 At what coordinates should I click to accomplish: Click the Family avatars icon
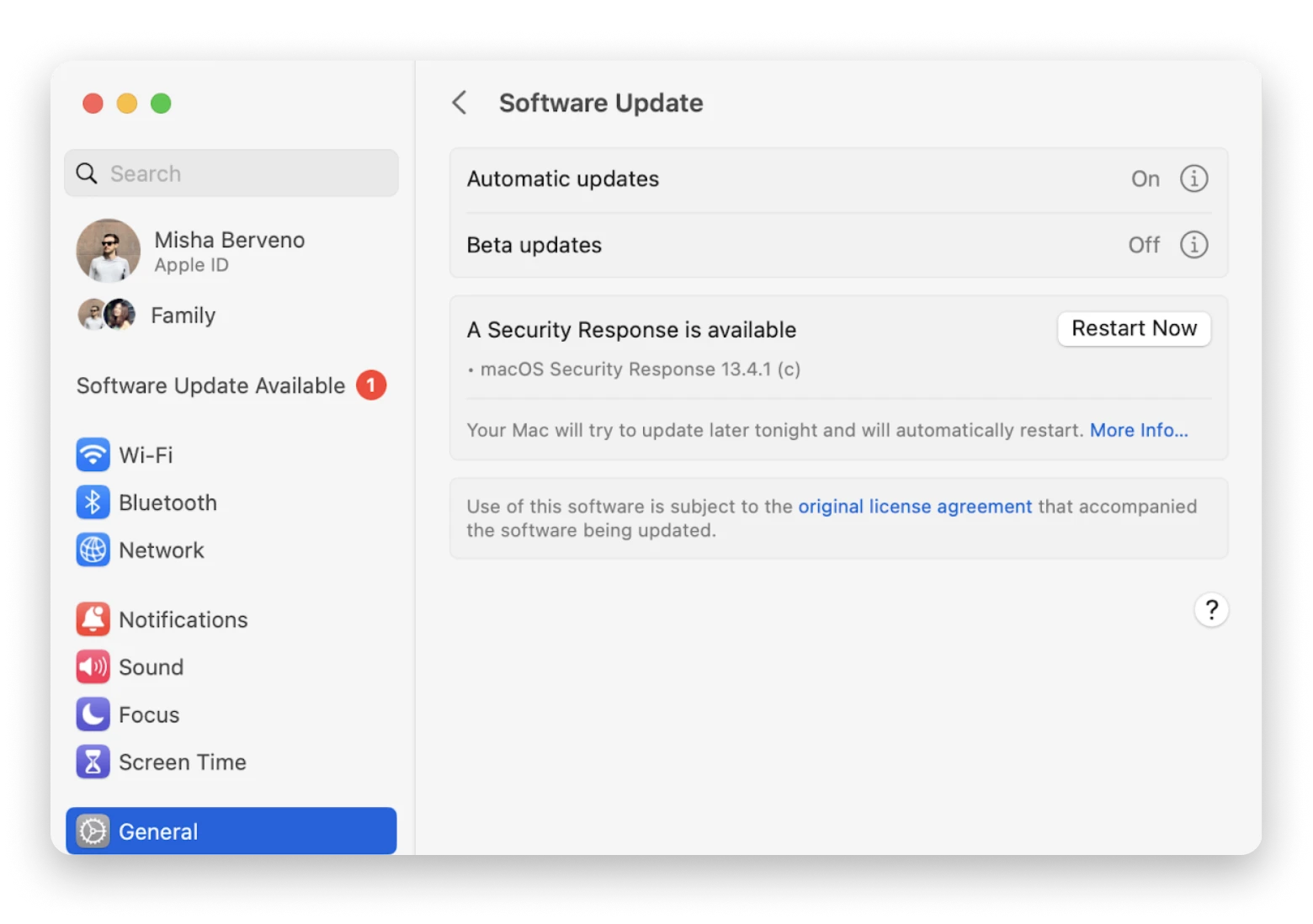(x=107, y=315)
